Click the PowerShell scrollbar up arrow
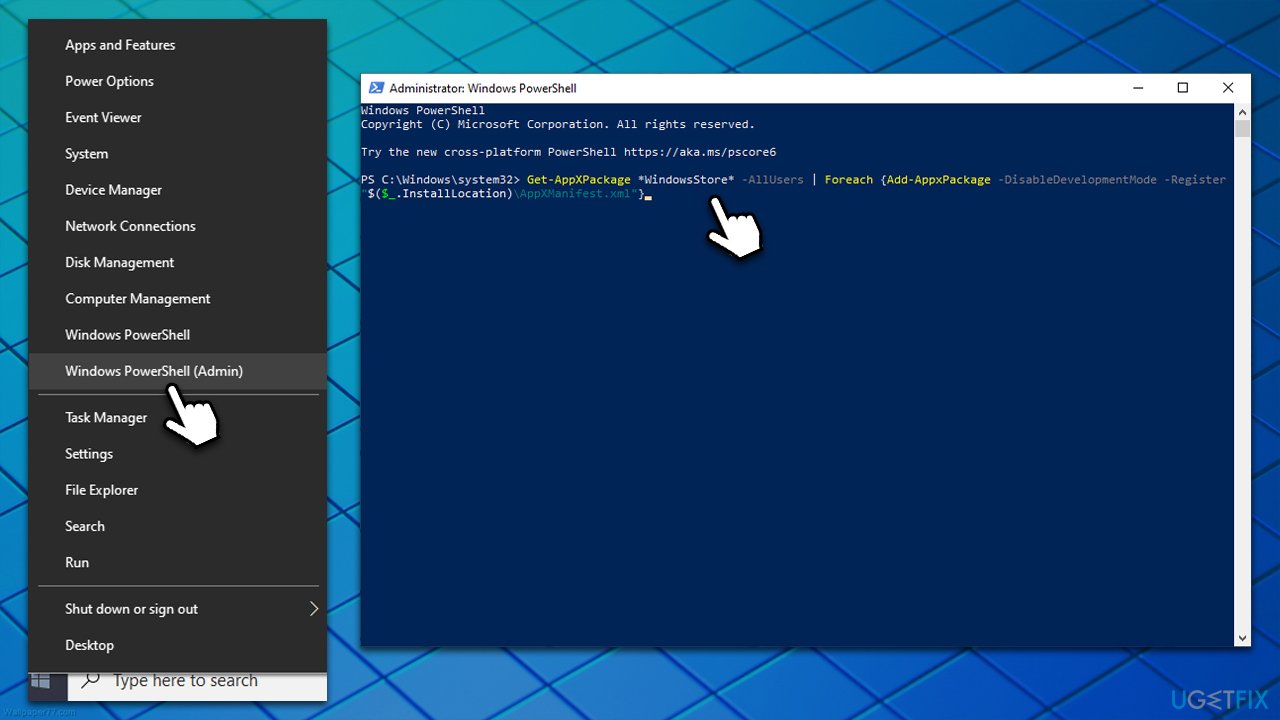 pyautogui.click(x=1242, y=111)
